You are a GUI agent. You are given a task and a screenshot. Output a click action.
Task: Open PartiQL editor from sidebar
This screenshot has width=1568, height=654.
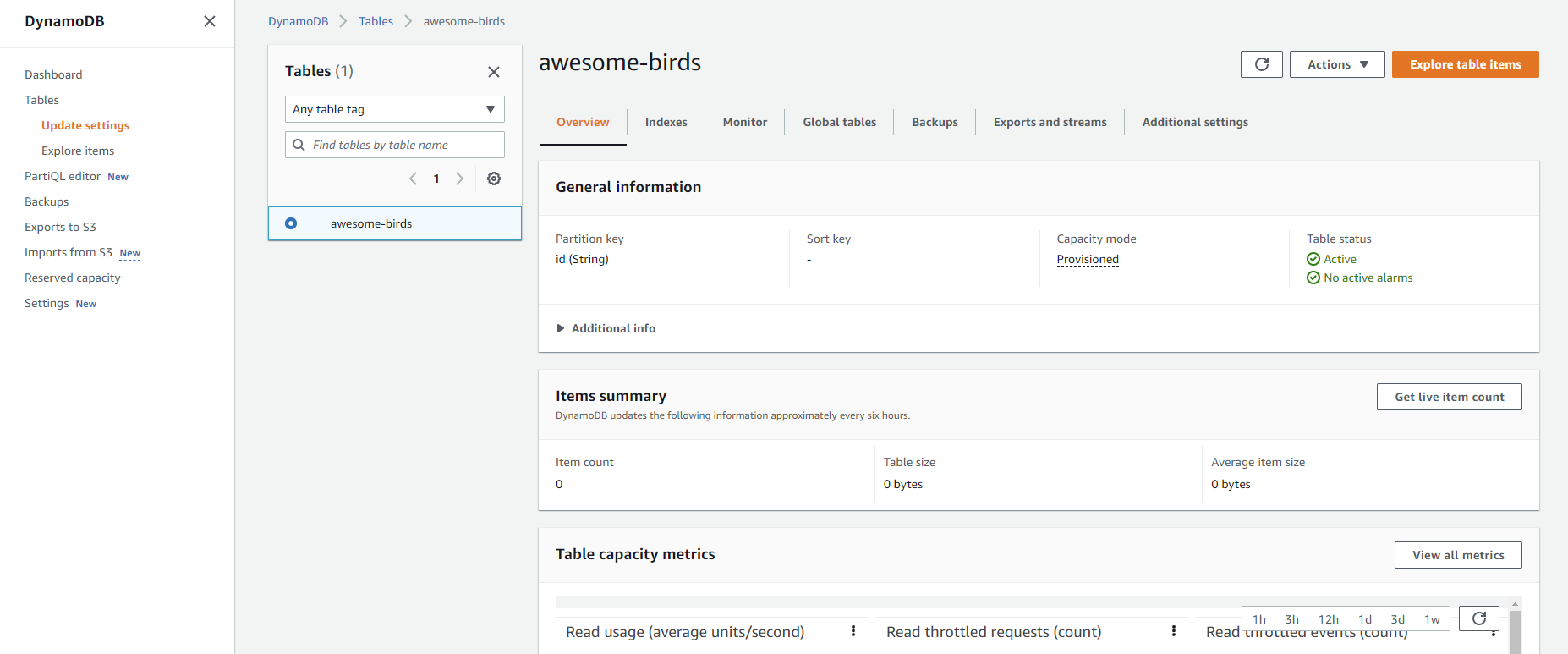63,176
